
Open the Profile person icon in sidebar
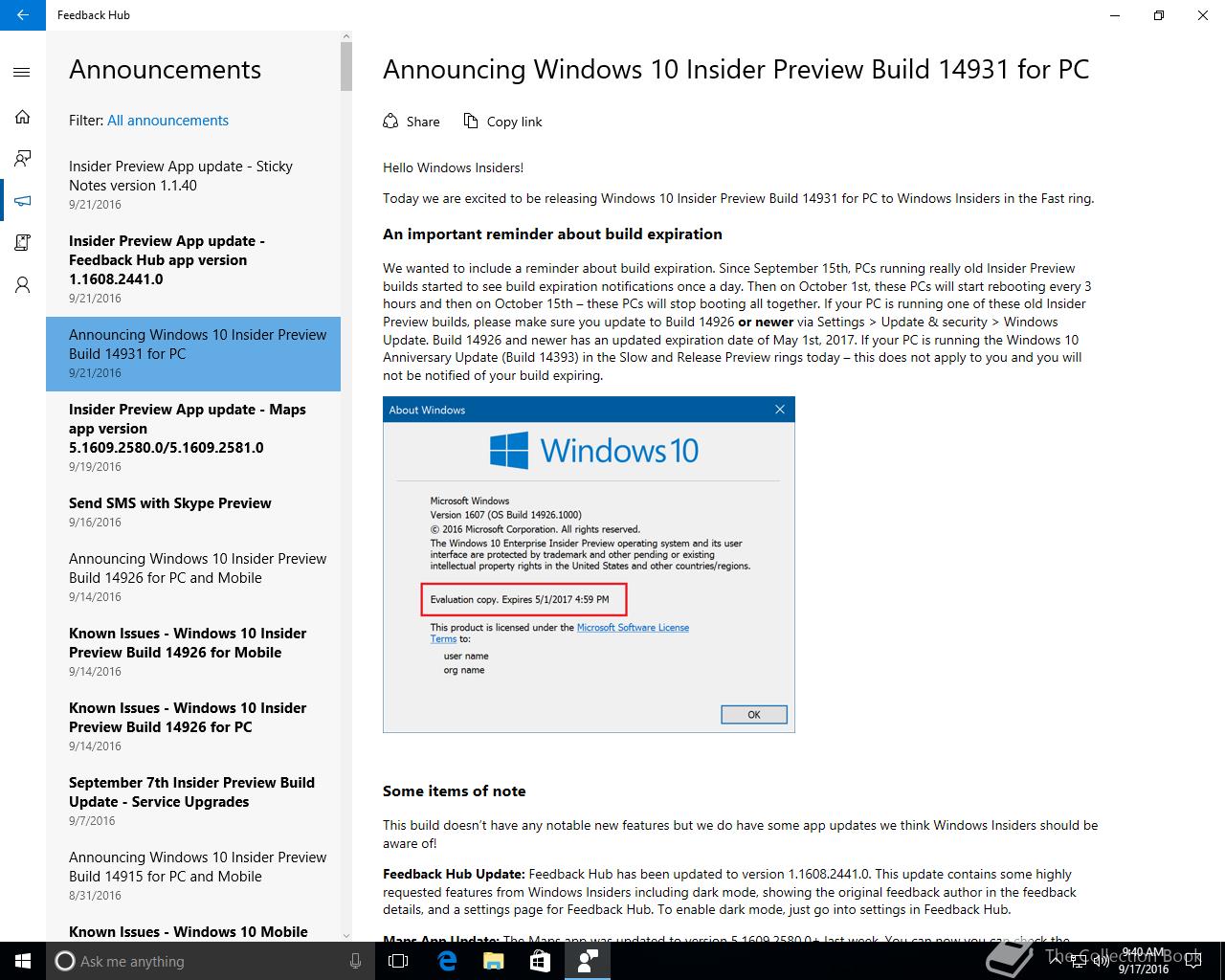[x=22, y=285]
